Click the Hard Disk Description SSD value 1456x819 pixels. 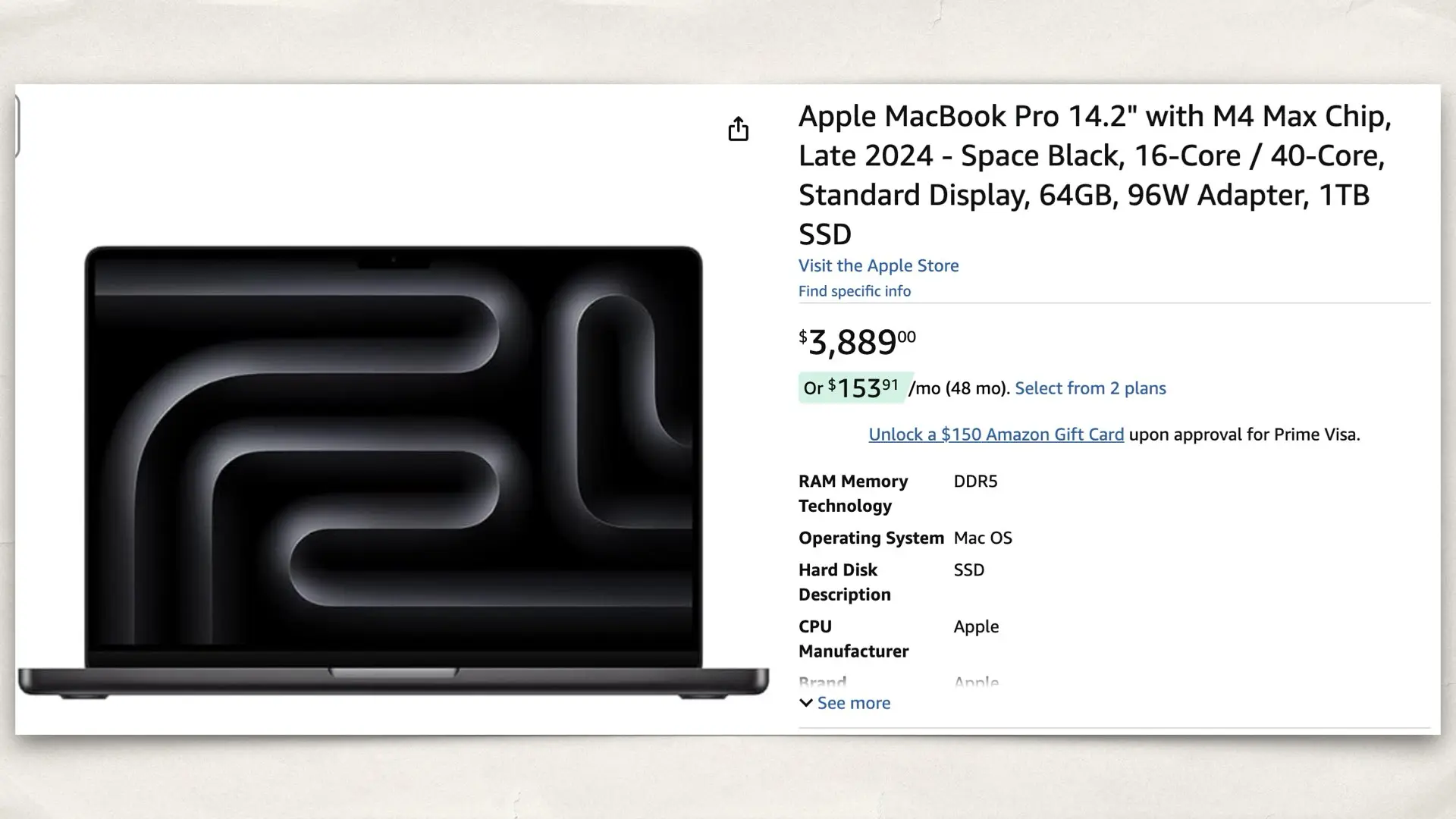(968, 570)
